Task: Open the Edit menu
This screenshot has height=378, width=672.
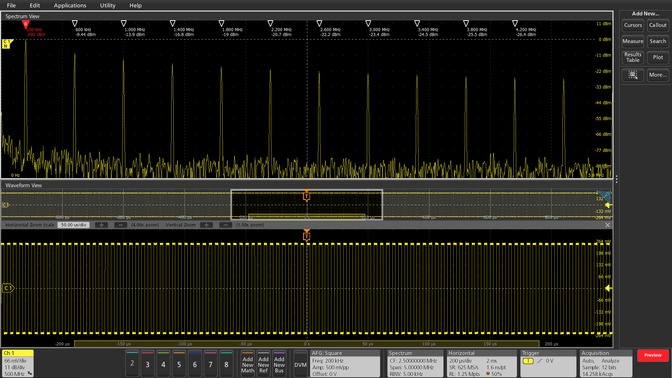Action: pyautogui.click(x=35, y=5)
